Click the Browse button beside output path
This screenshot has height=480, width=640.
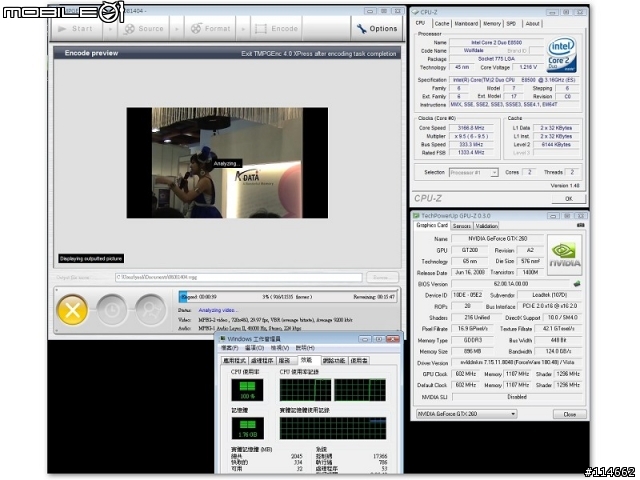pos(382,277)
